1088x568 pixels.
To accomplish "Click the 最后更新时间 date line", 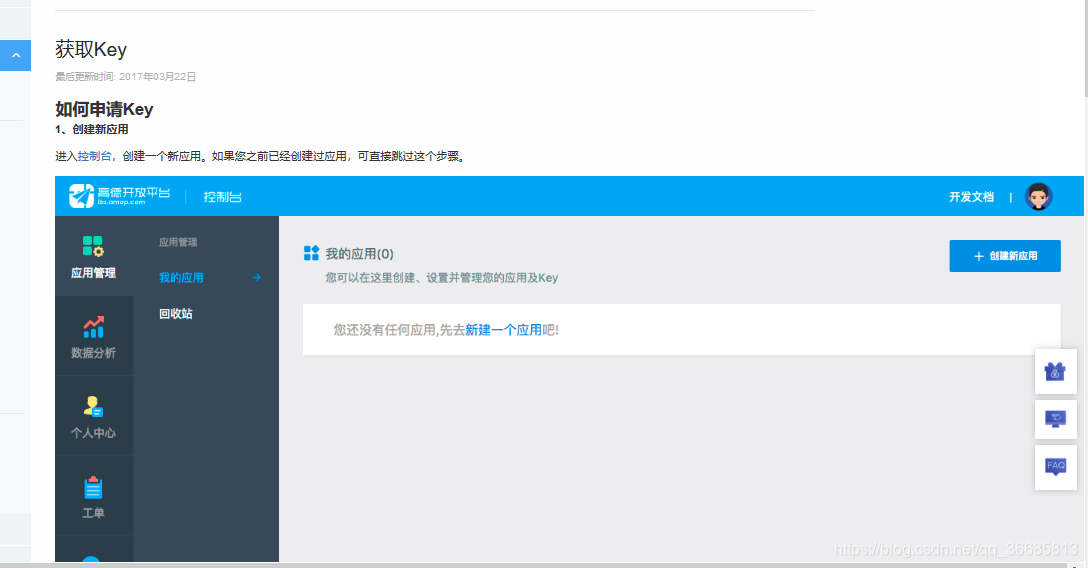I will tap(126, 77).
